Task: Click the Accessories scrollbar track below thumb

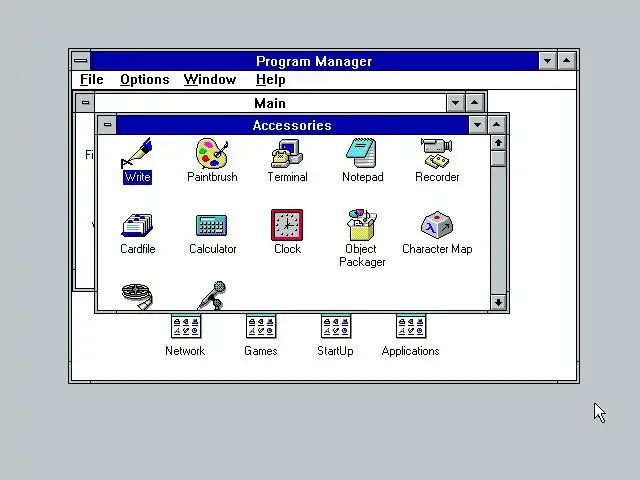Action: tap(498, 230)
